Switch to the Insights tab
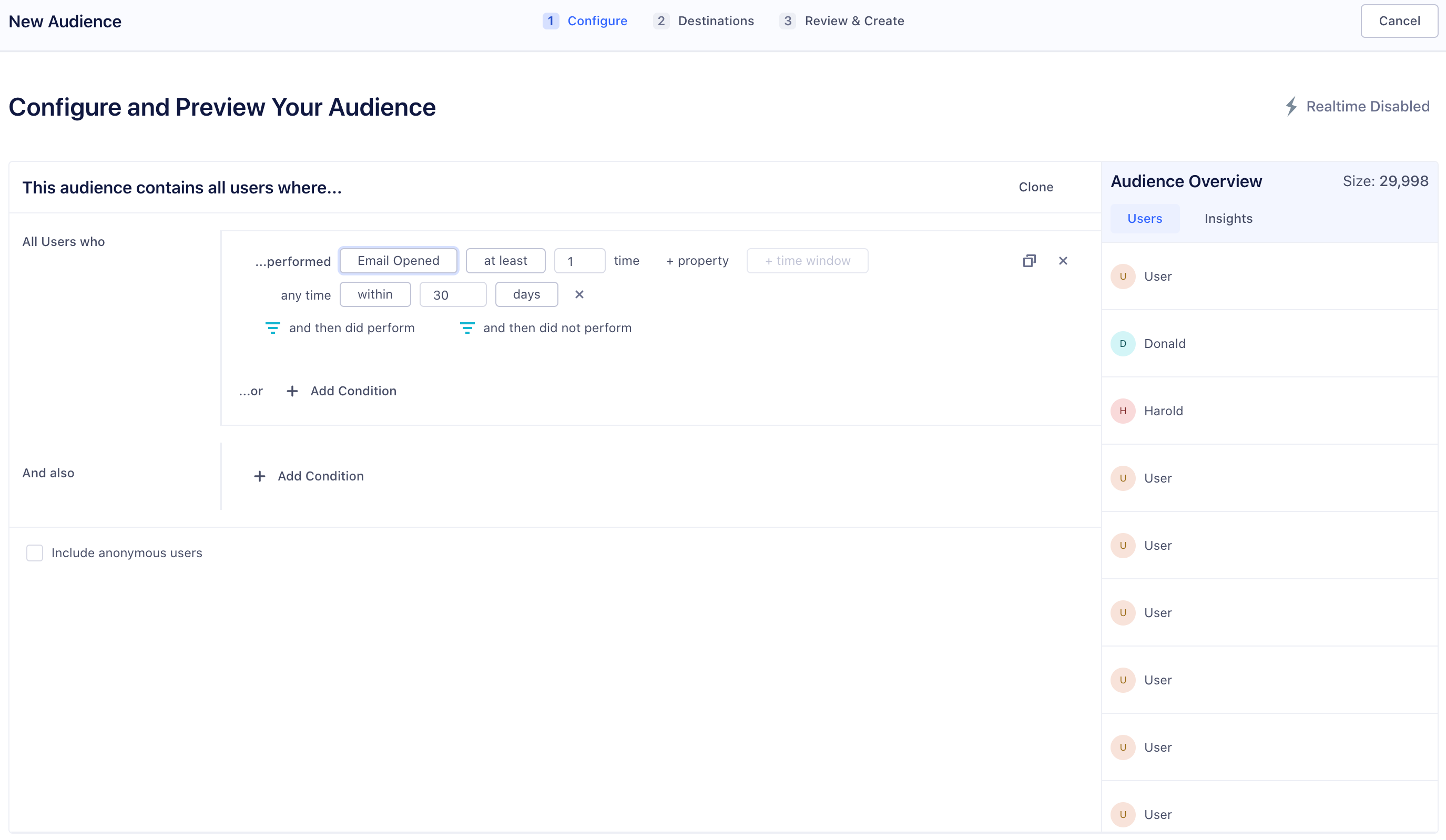Image resolution: width=1446 pixels, height=840 pixels. 1228,218
